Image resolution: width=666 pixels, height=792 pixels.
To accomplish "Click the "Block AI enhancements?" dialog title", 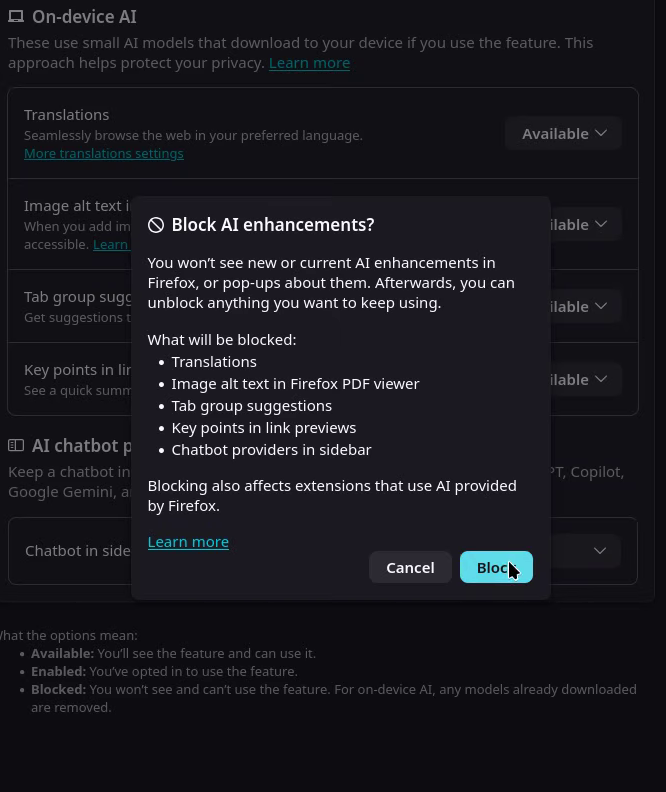I will point(272,225).
